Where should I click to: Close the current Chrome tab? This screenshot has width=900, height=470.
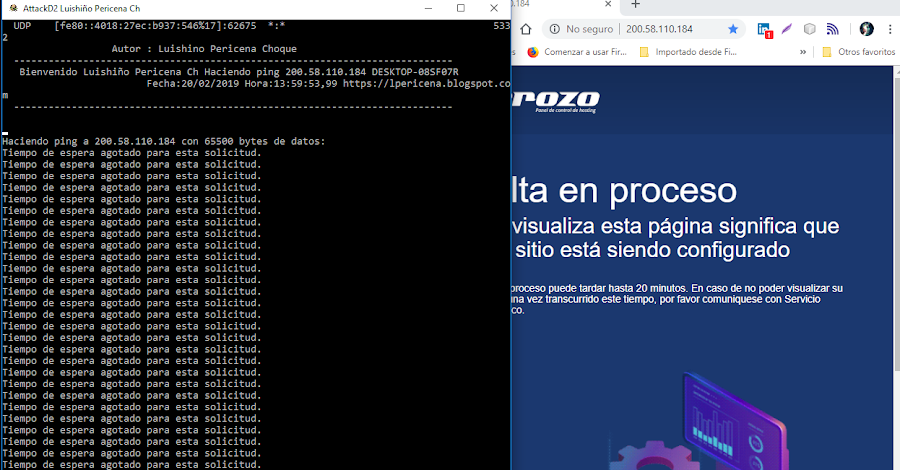click(608, 4)
